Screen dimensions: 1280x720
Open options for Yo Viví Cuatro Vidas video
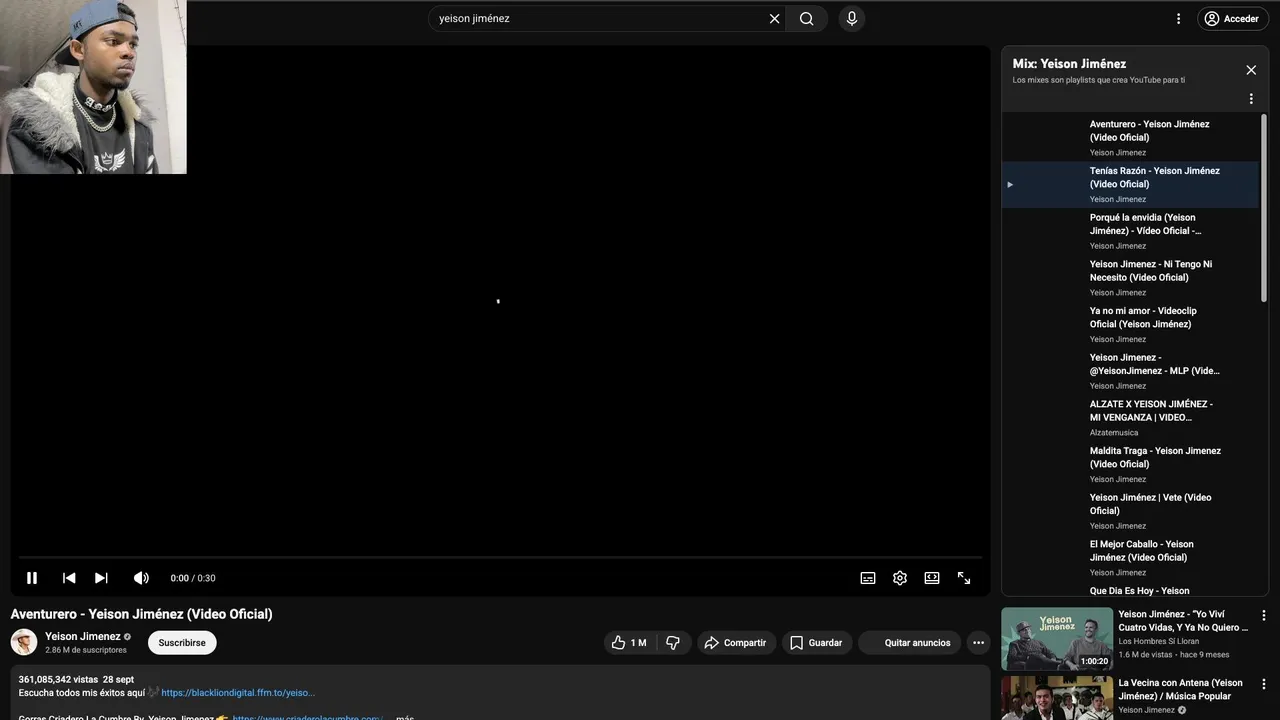click(1263, 616)
